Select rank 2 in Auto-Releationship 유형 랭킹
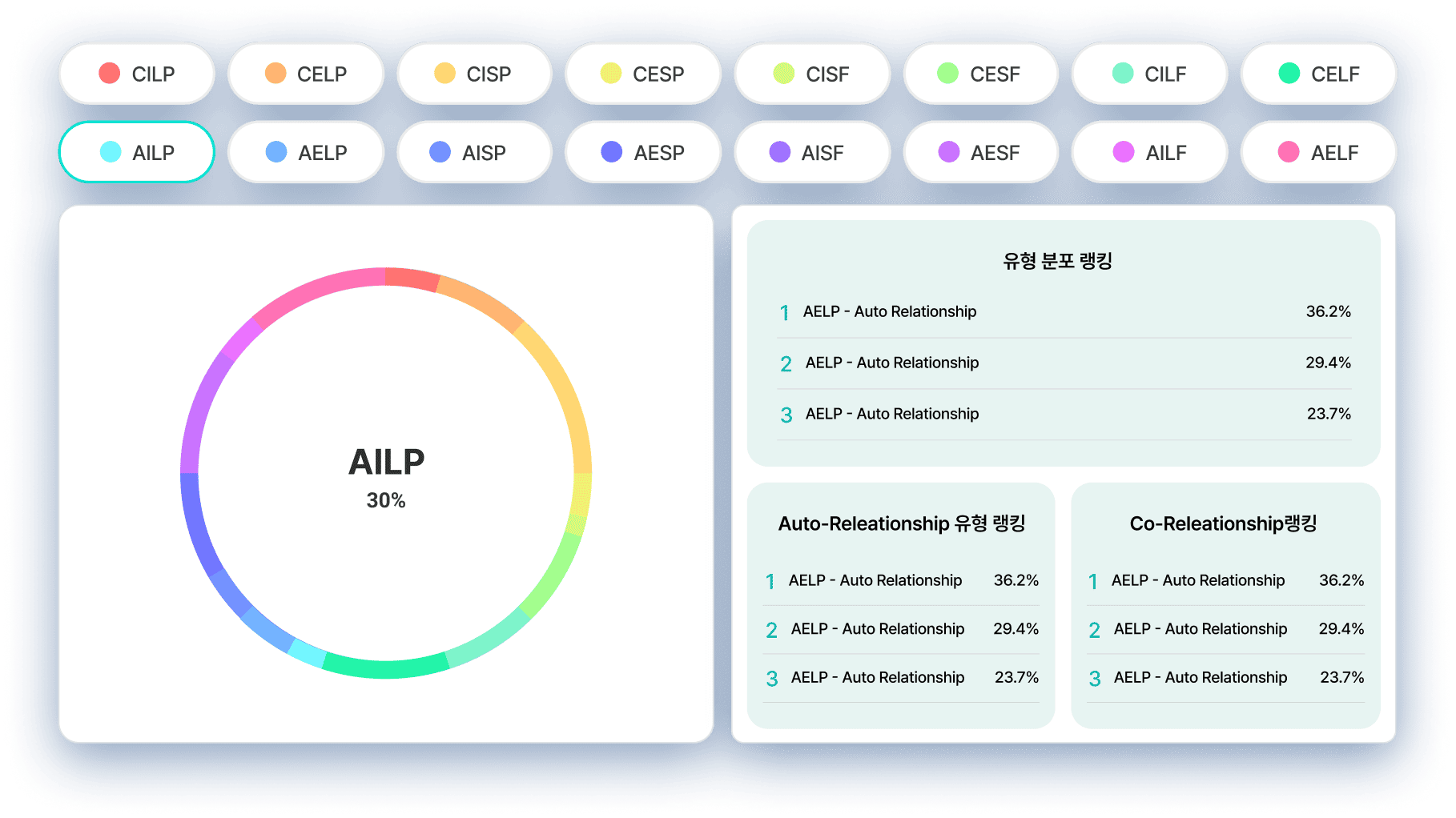The height and width of the screenshot is (818, 1456). (901, 630)
